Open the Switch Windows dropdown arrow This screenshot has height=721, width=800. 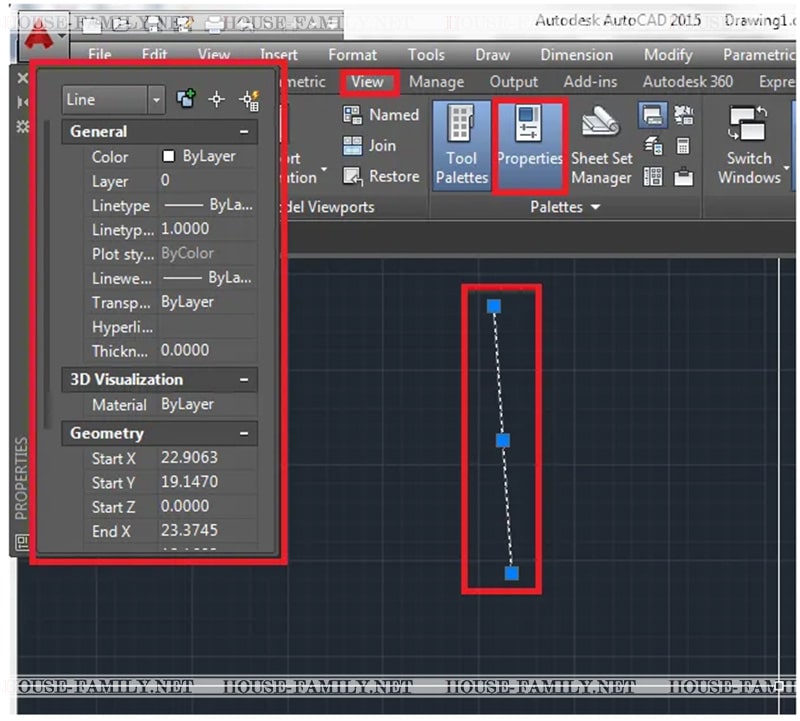coord(786,168)
